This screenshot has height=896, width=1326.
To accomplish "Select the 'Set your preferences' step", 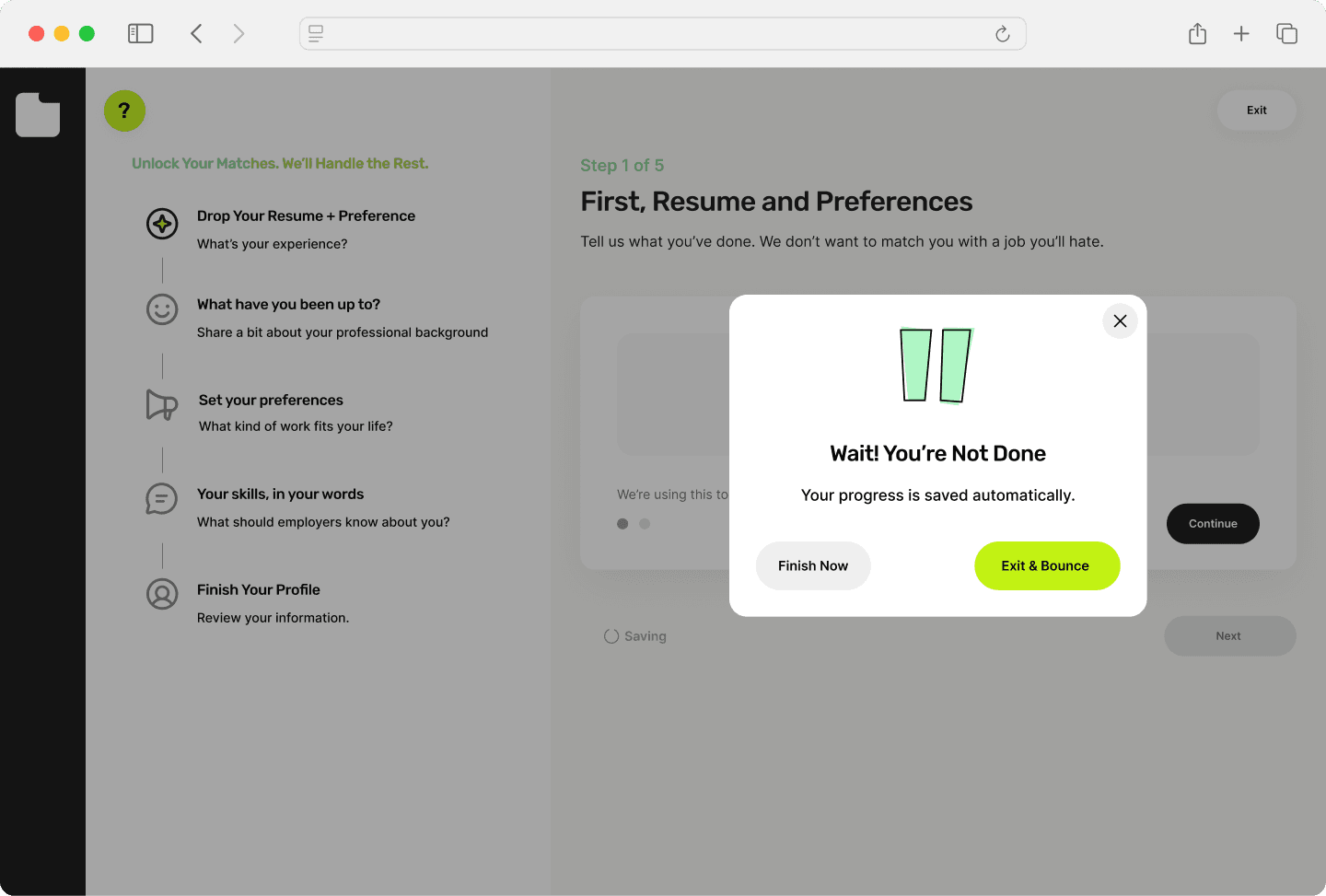I will (x=271, y=400).
